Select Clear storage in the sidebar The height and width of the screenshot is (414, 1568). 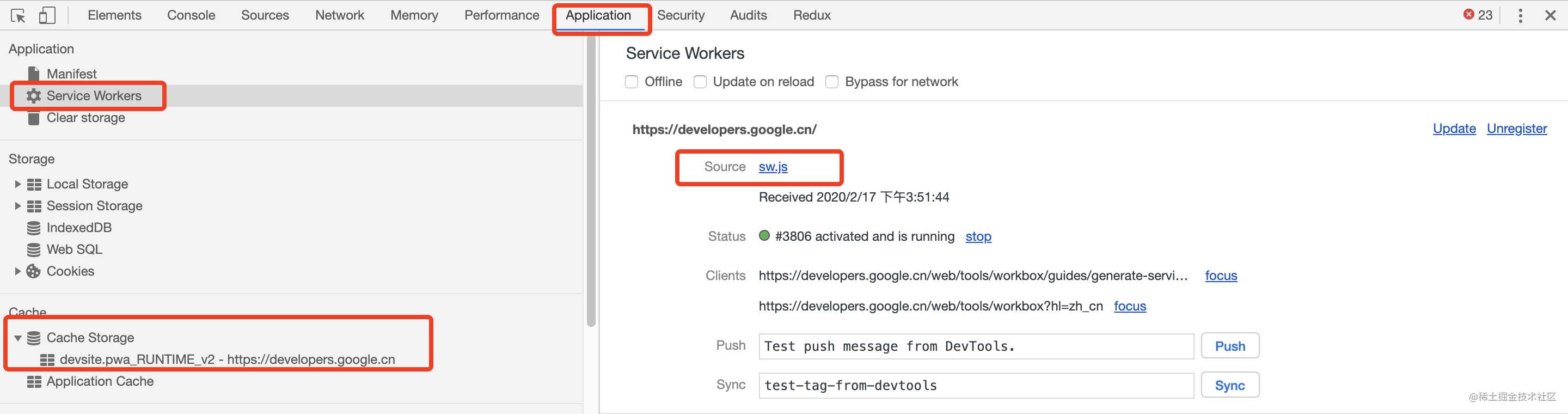86,118
